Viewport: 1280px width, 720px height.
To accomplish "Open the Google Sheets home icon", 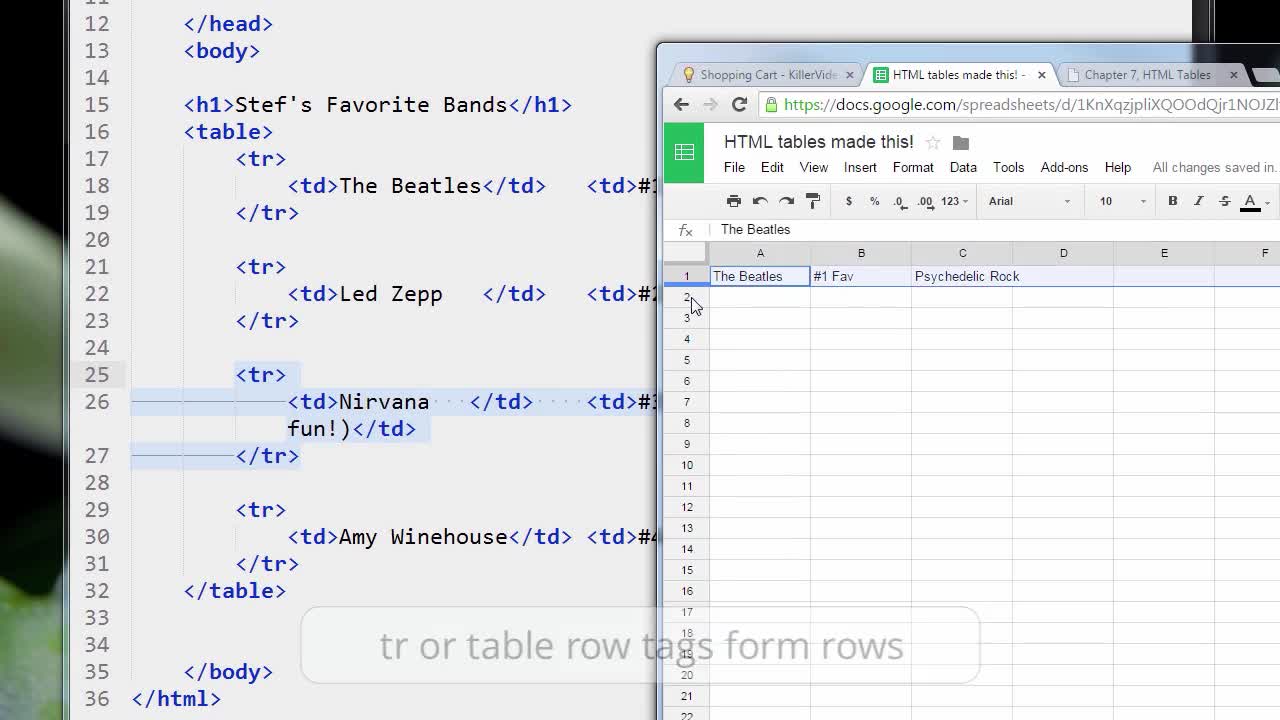I will 684,152.
